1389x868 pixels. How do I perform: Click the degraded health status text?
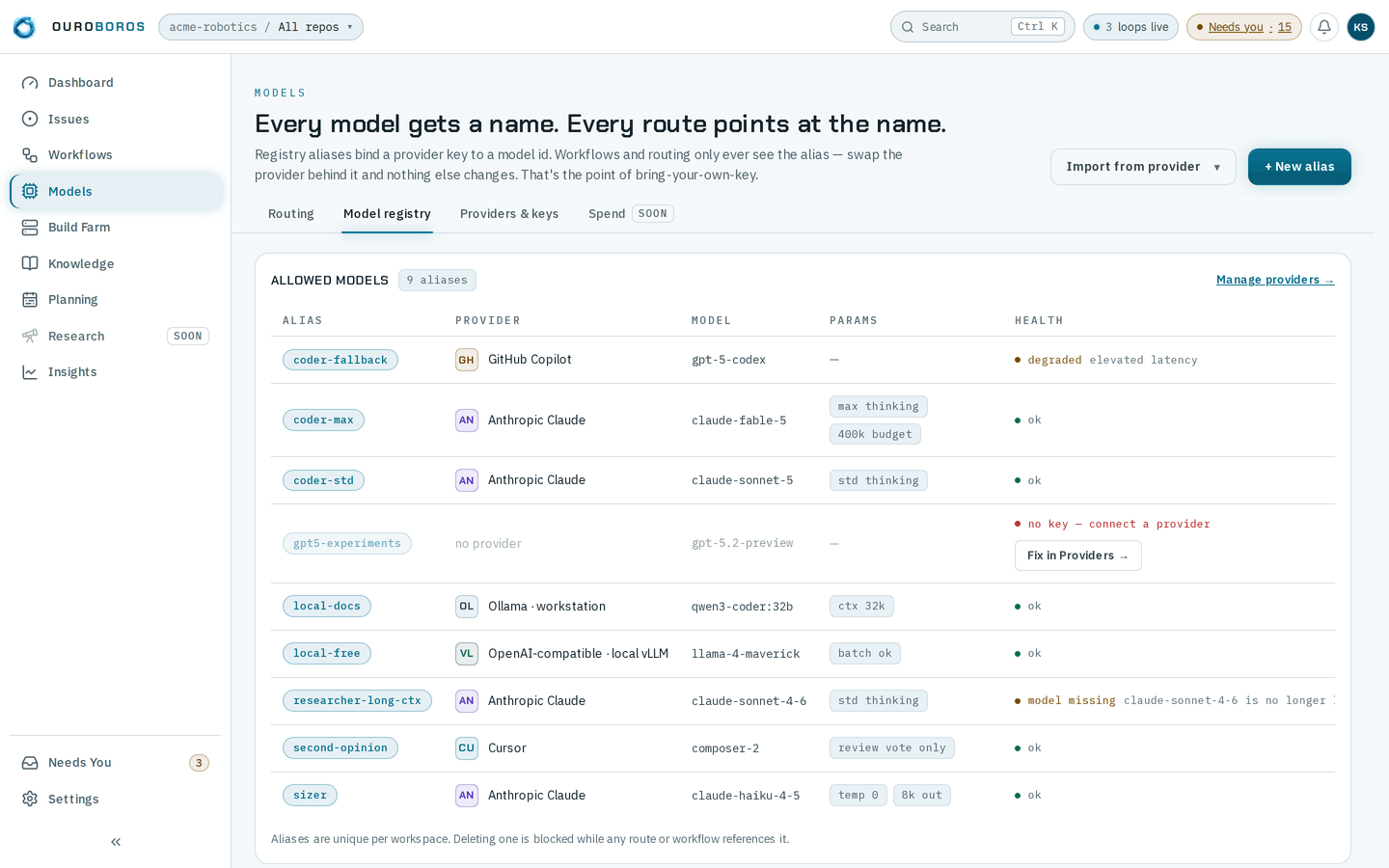pos(1054,360)
